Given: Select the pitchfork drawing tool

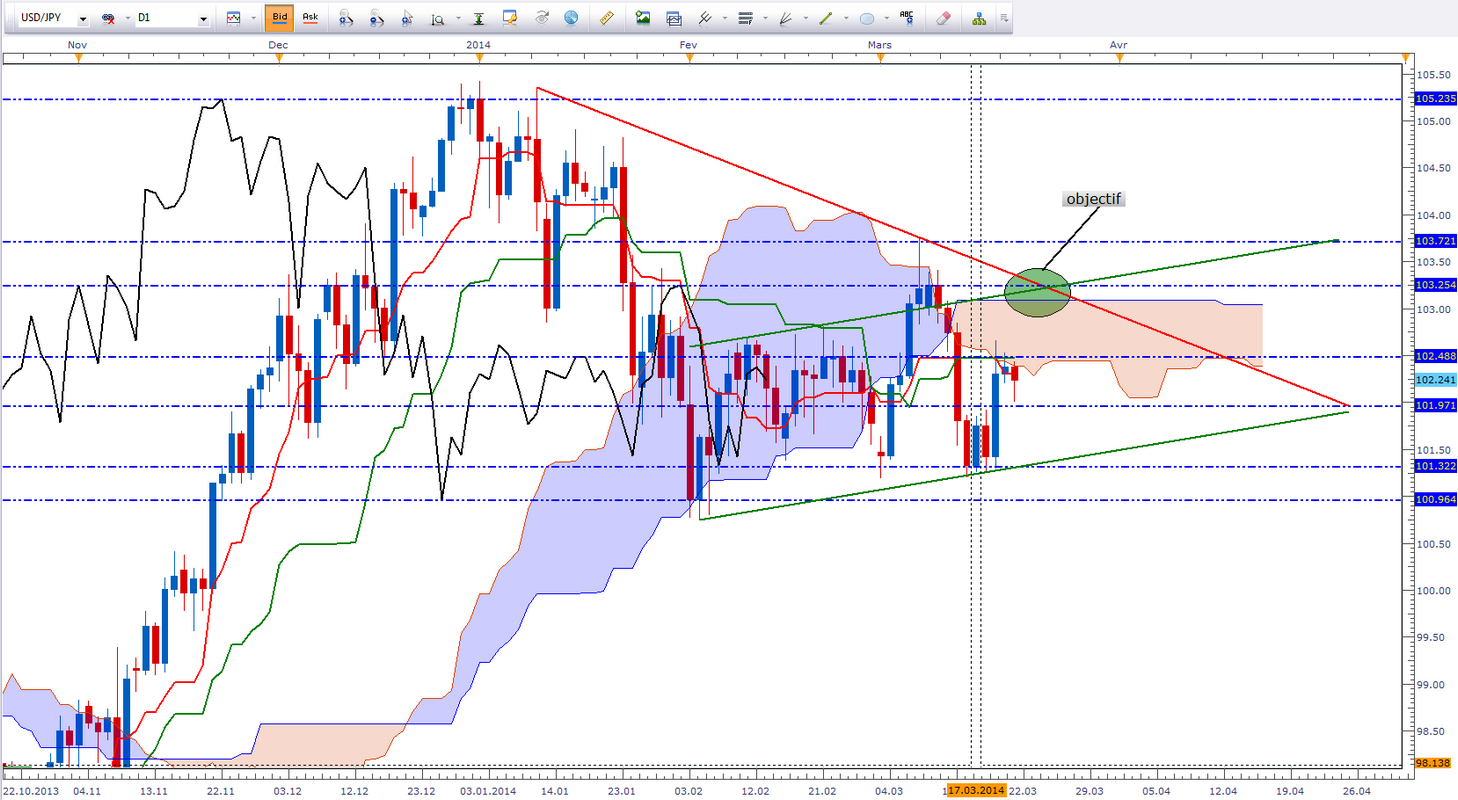Looking at the screenshot, I should pyautogui.click(x=703, y=18).
